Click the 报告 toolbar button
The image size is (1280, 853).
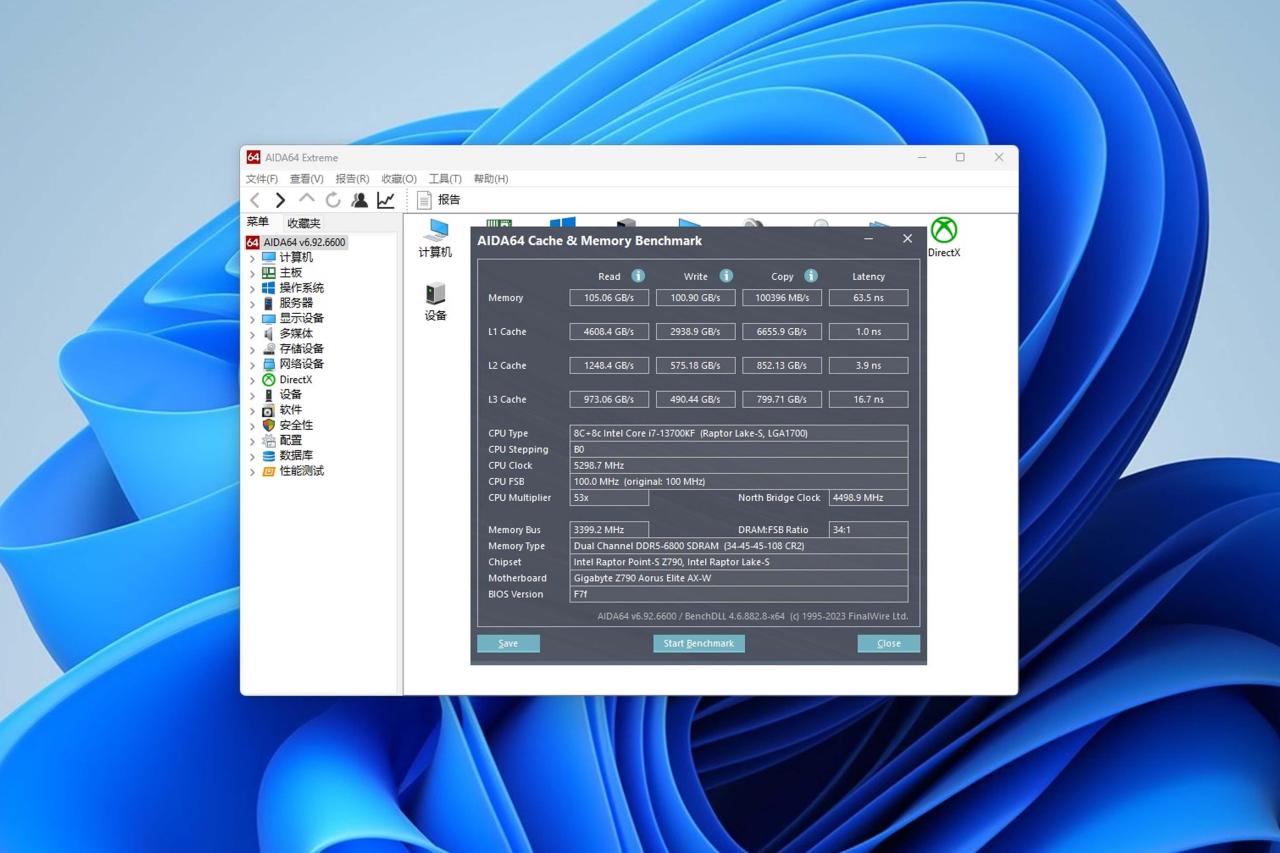pyautogui.click(x=438, y=200)
